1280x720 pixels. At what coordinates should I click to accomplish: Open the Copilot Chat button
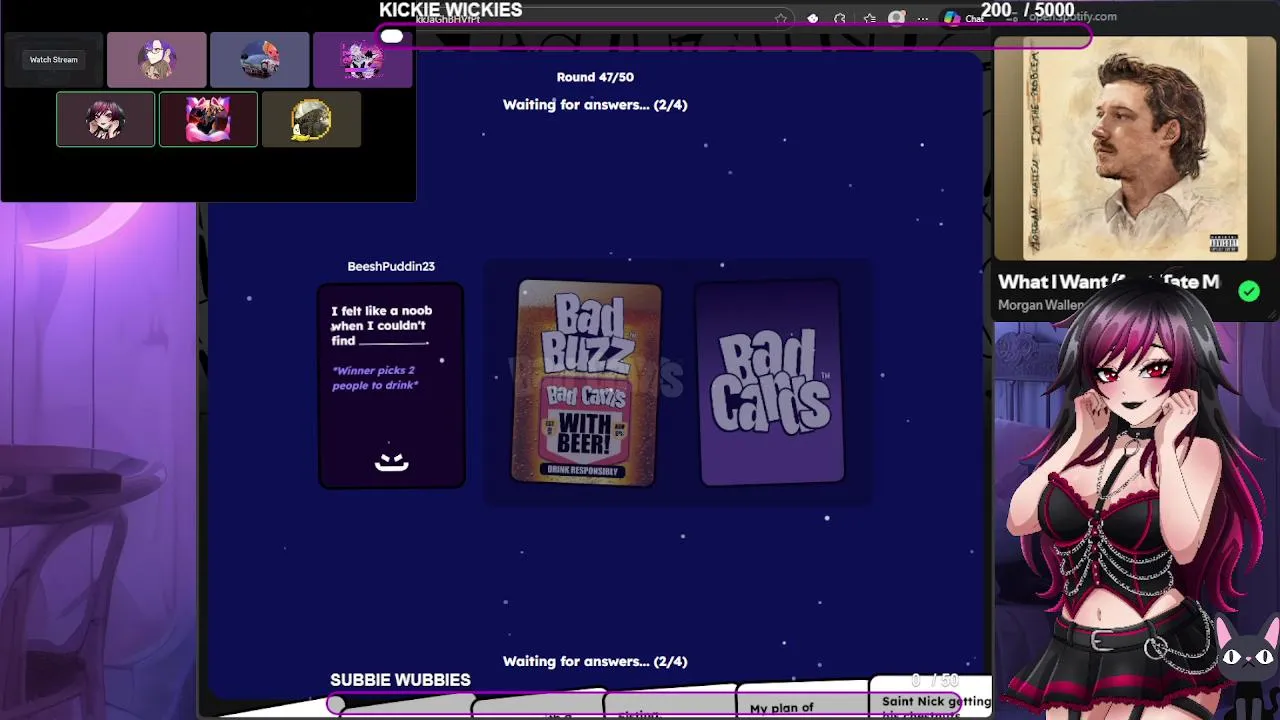(x=963, y=18)
